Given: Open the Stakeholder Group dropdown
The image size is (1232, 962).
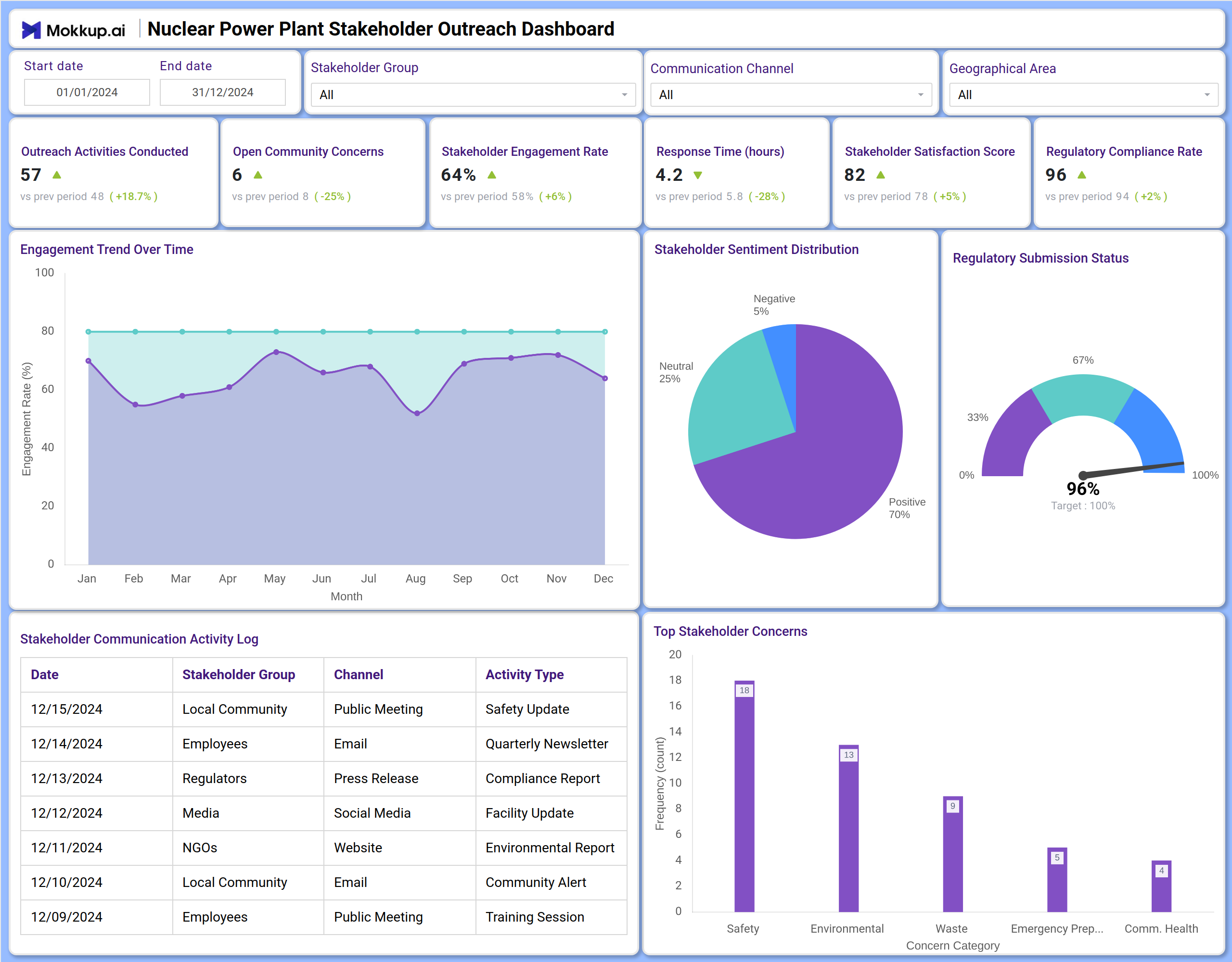Looking at the screenshot, I should click(473, 95).
